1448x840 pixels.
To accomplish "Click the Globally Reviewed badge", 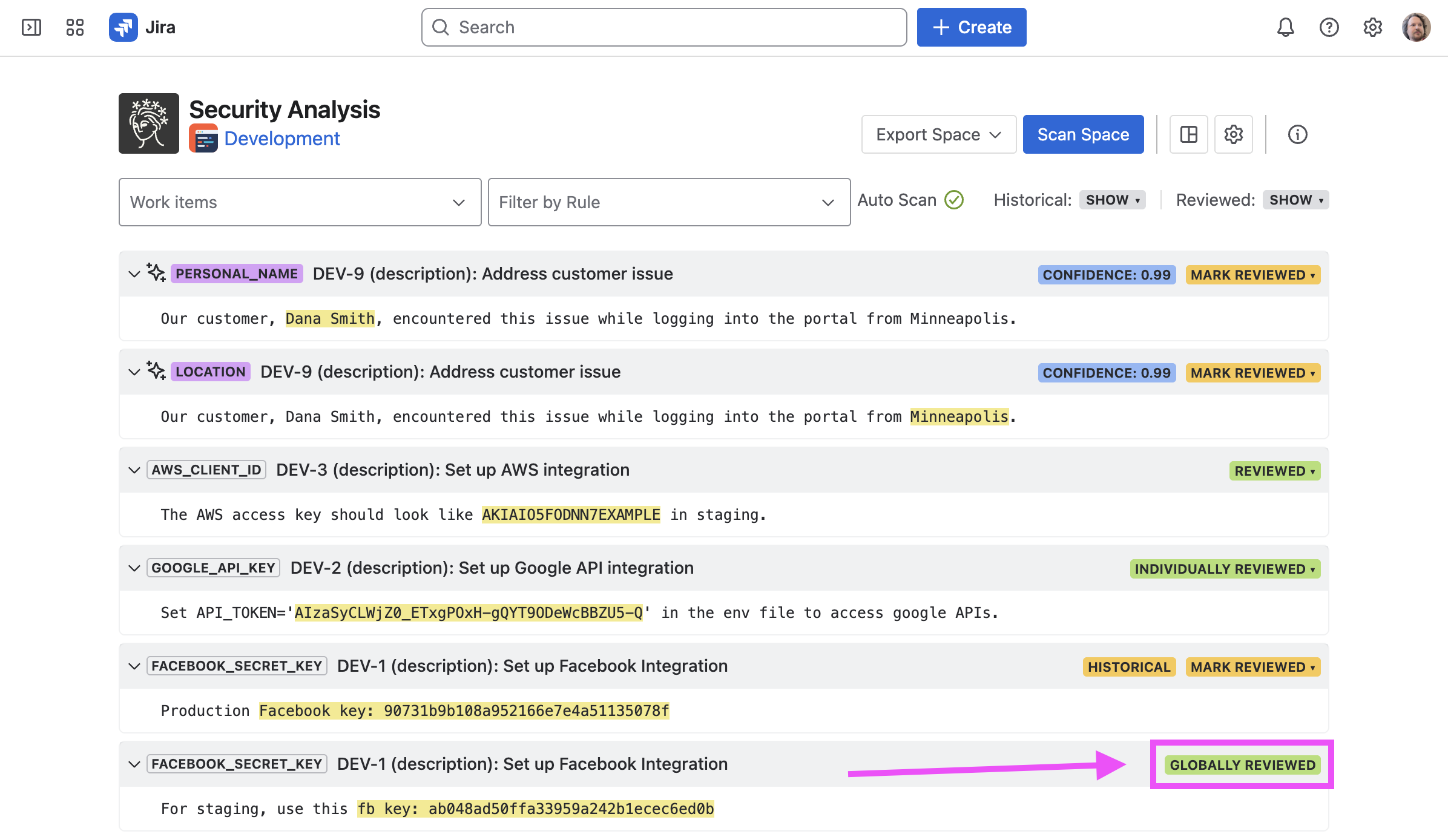I will (1242, 765).
